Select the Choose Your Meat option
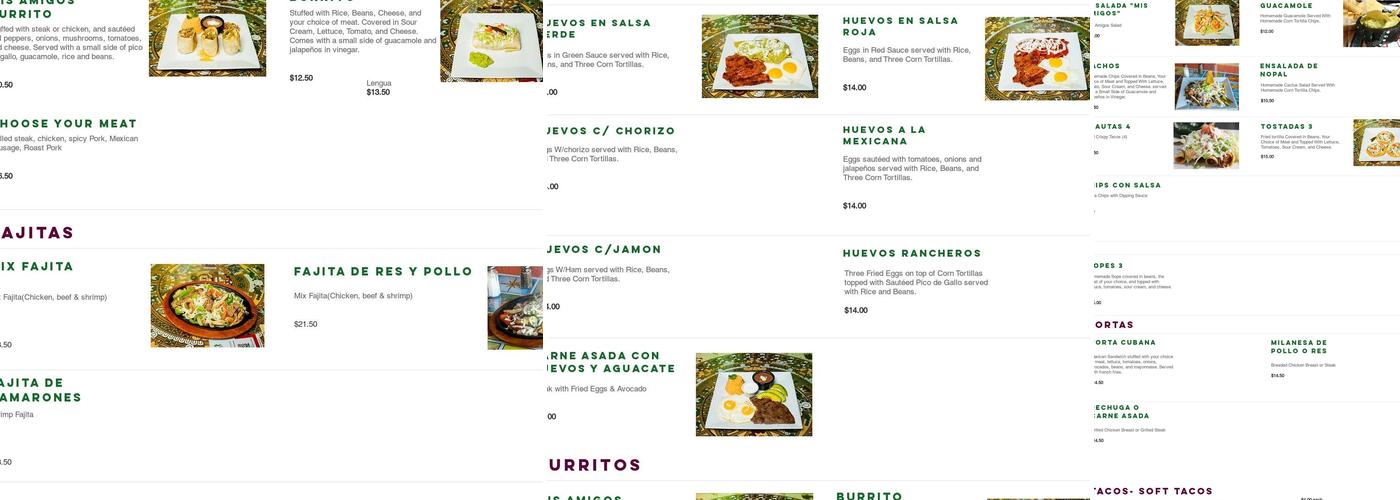The width and height of the screenshot is (1400, 500). (x=68, y=123)
